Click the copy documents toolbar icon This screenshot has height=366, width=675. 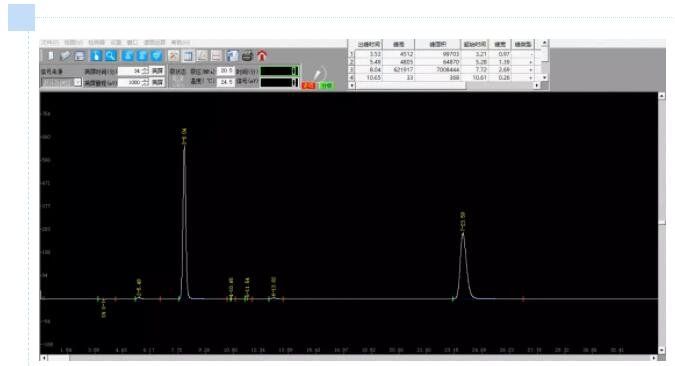[x=232, y=56]
